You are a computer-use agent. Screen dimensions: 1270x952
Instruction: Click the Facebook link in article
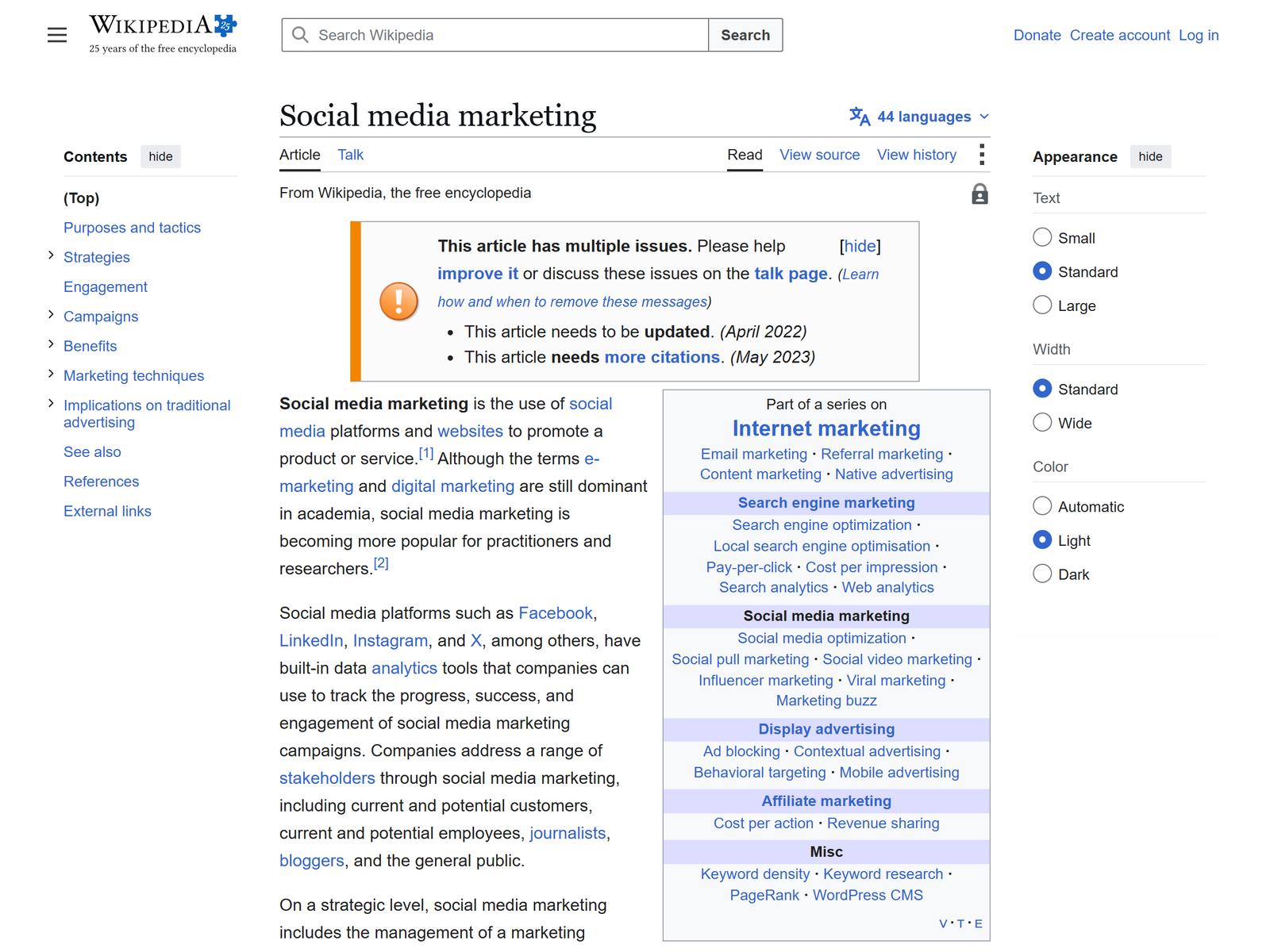pos(556,613)
